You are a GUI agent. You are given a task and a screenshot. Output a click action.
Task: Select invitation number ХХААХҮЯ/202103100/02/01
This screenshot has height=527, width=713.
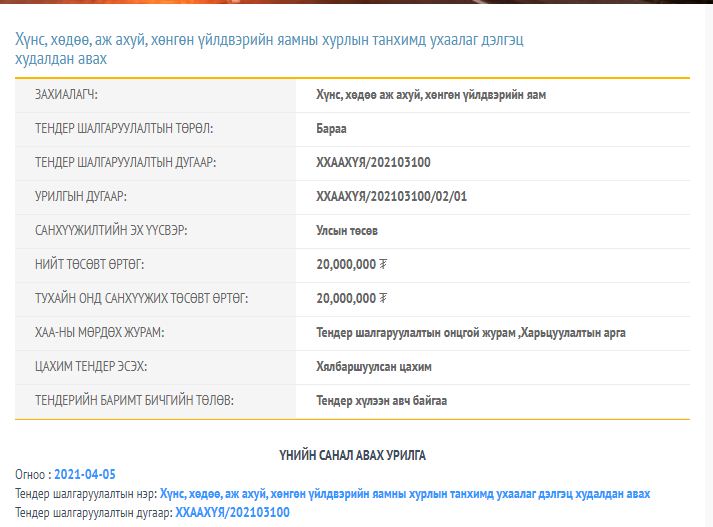[x=391, y=196]
